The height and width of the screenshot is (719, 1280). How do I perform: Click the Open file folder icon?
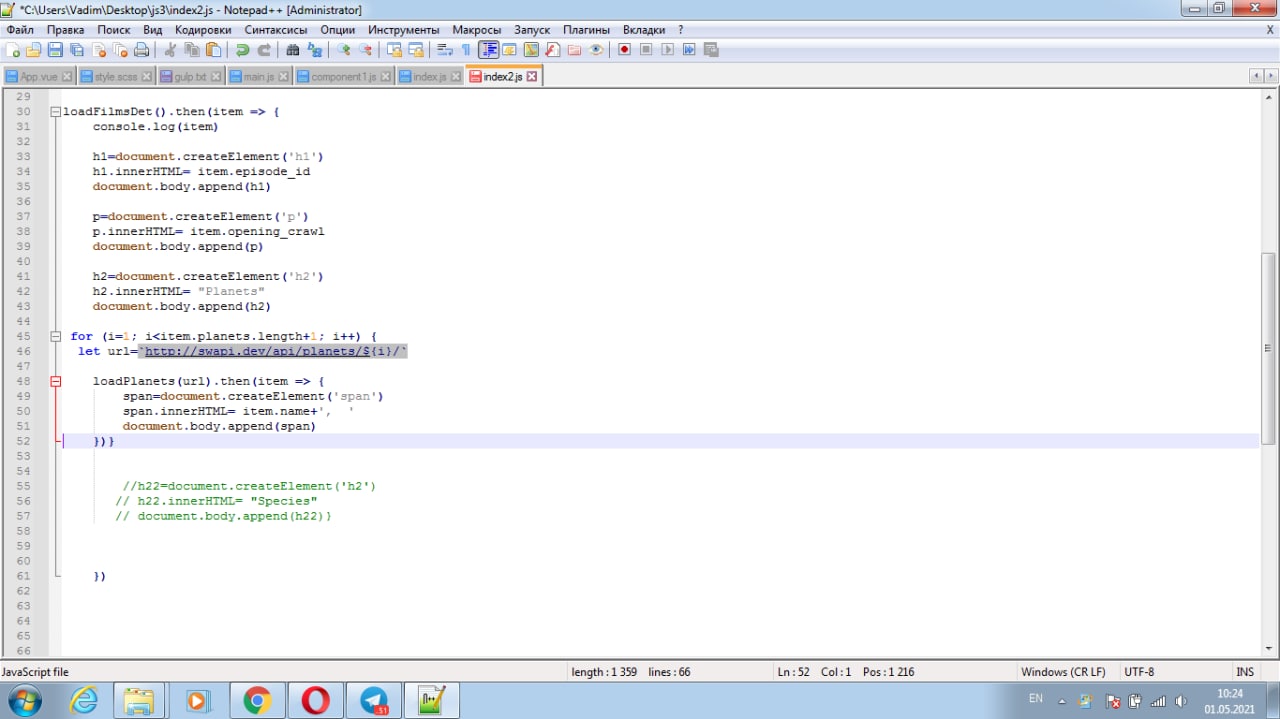[33, 49]
